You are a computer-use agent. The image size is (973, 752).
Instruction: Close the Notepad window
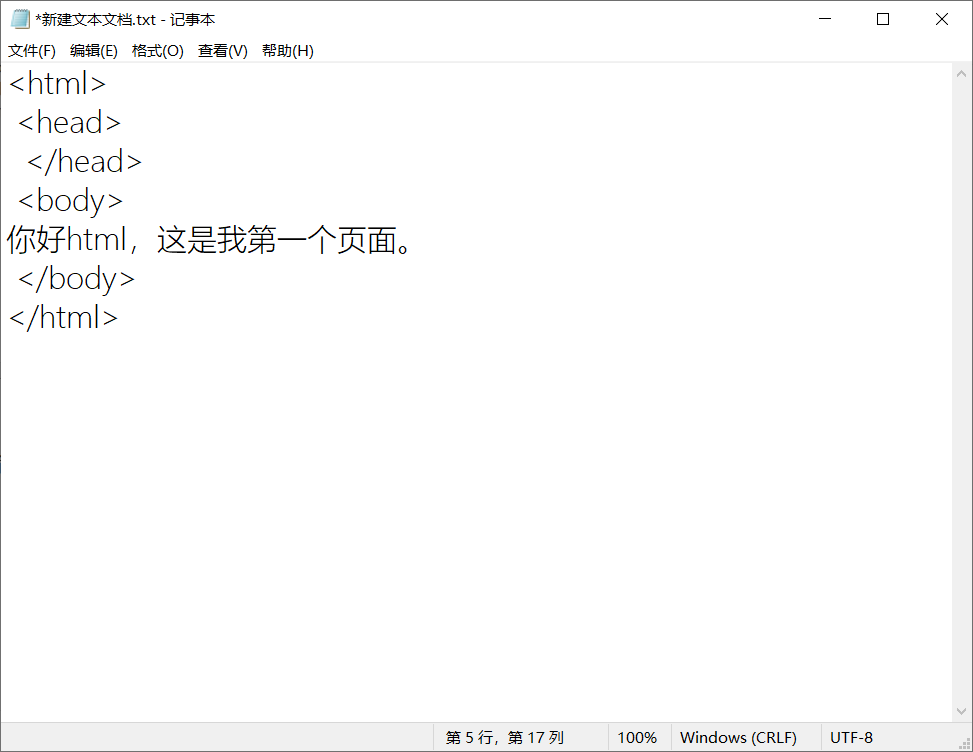coord(942,19)
